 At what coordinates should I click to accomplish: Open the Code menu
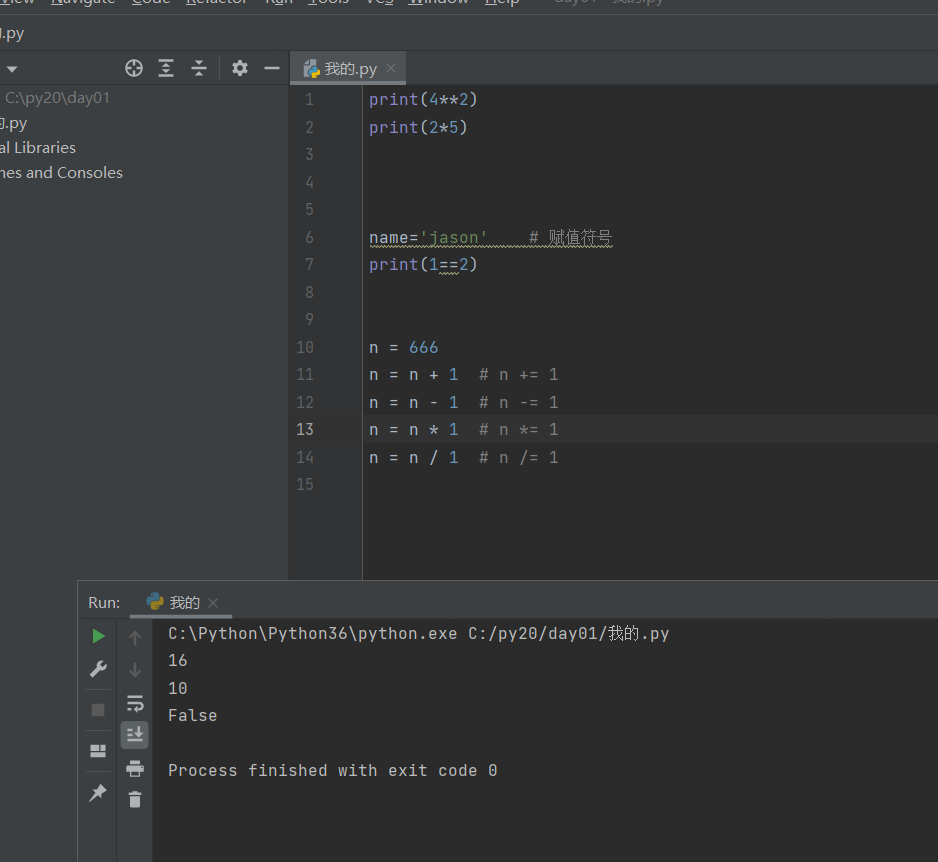(151, 2)
